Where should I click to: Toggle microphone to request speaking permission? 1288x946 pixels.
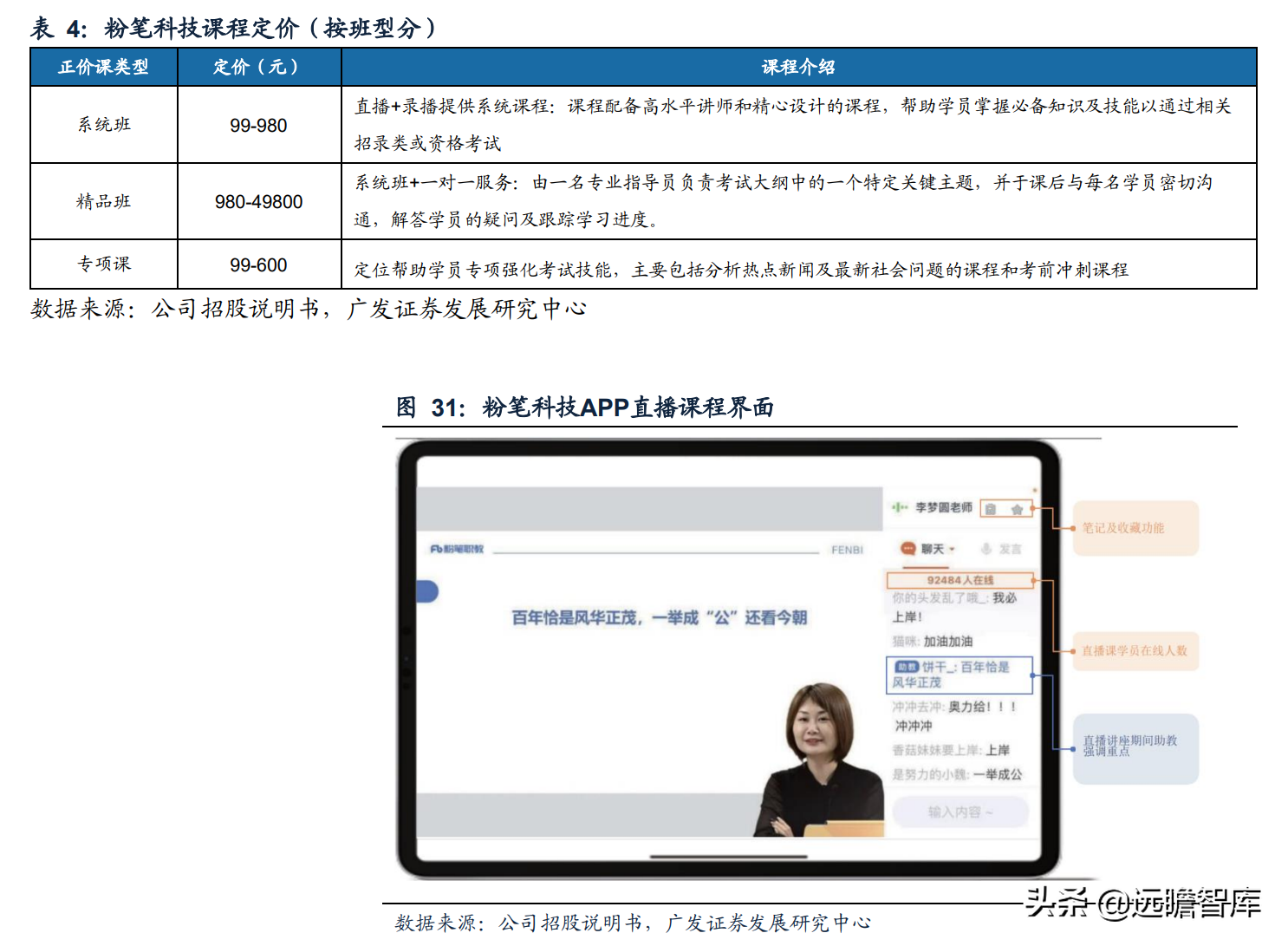(x=986, y=549)
